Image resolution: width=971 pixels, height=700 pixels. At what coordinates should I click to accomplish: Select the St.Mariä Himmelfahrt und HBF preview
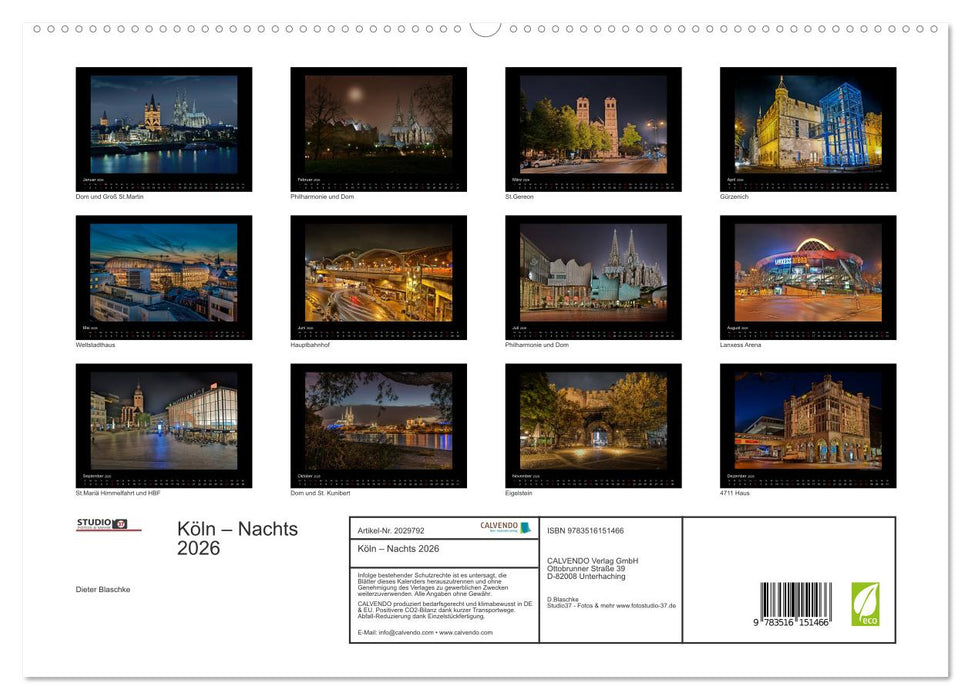[x=162, y=424]
